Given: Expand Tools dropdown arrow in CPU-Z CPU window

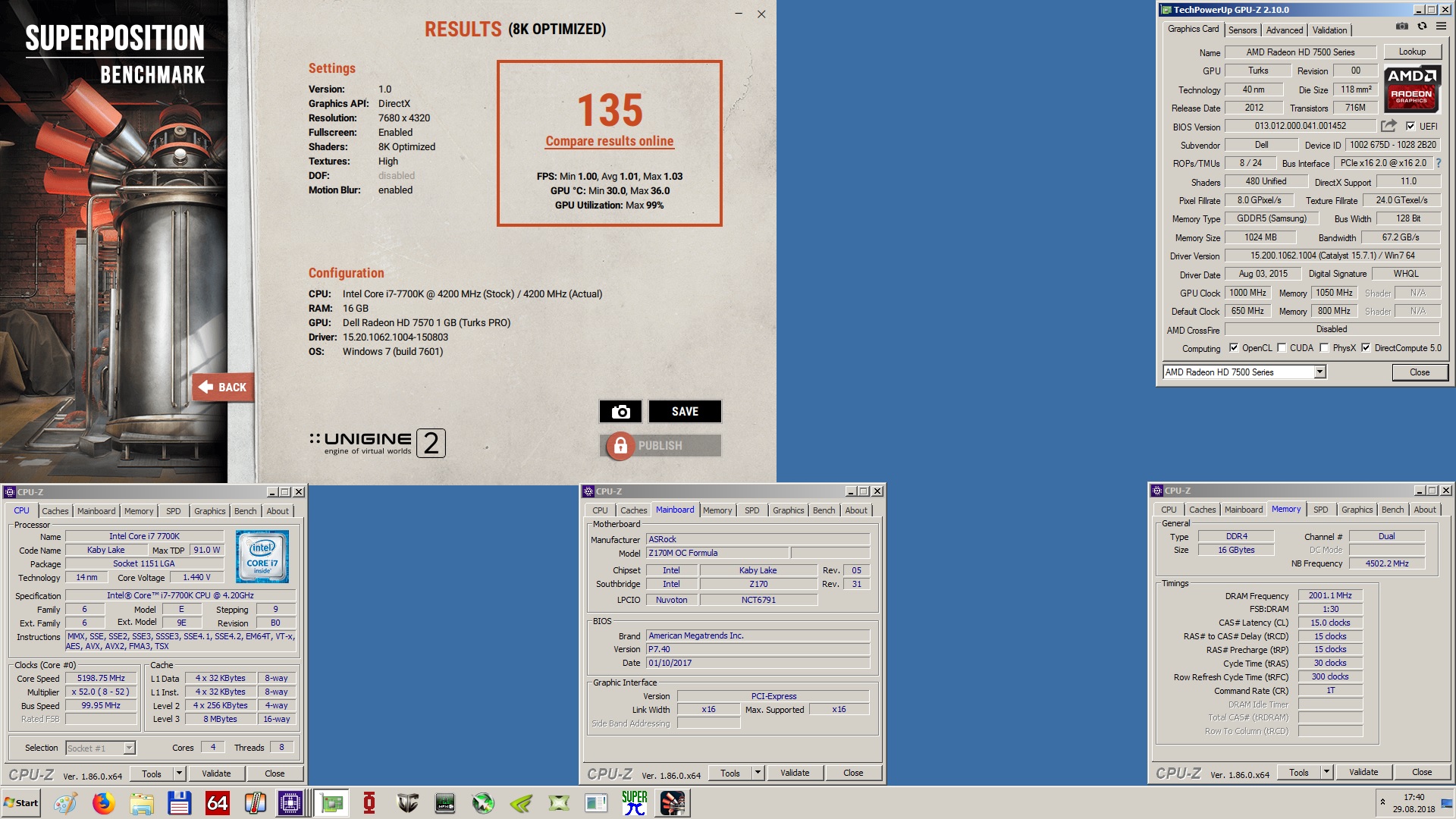Looking at the screenshot, I should (179, 773).
